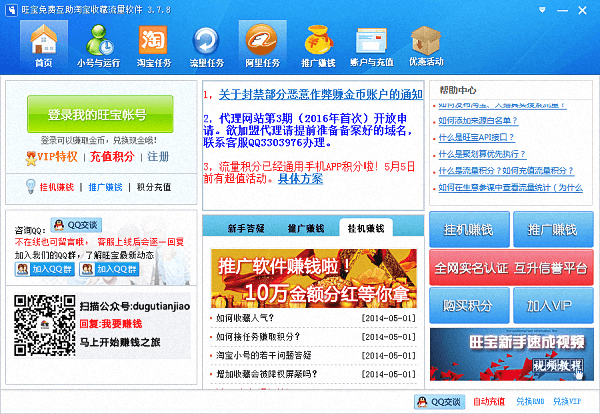Viewport: 600px width, 414px height.
Task: Click red 全网实名认证 互升信誉平台 button
Action: [511, 268]
